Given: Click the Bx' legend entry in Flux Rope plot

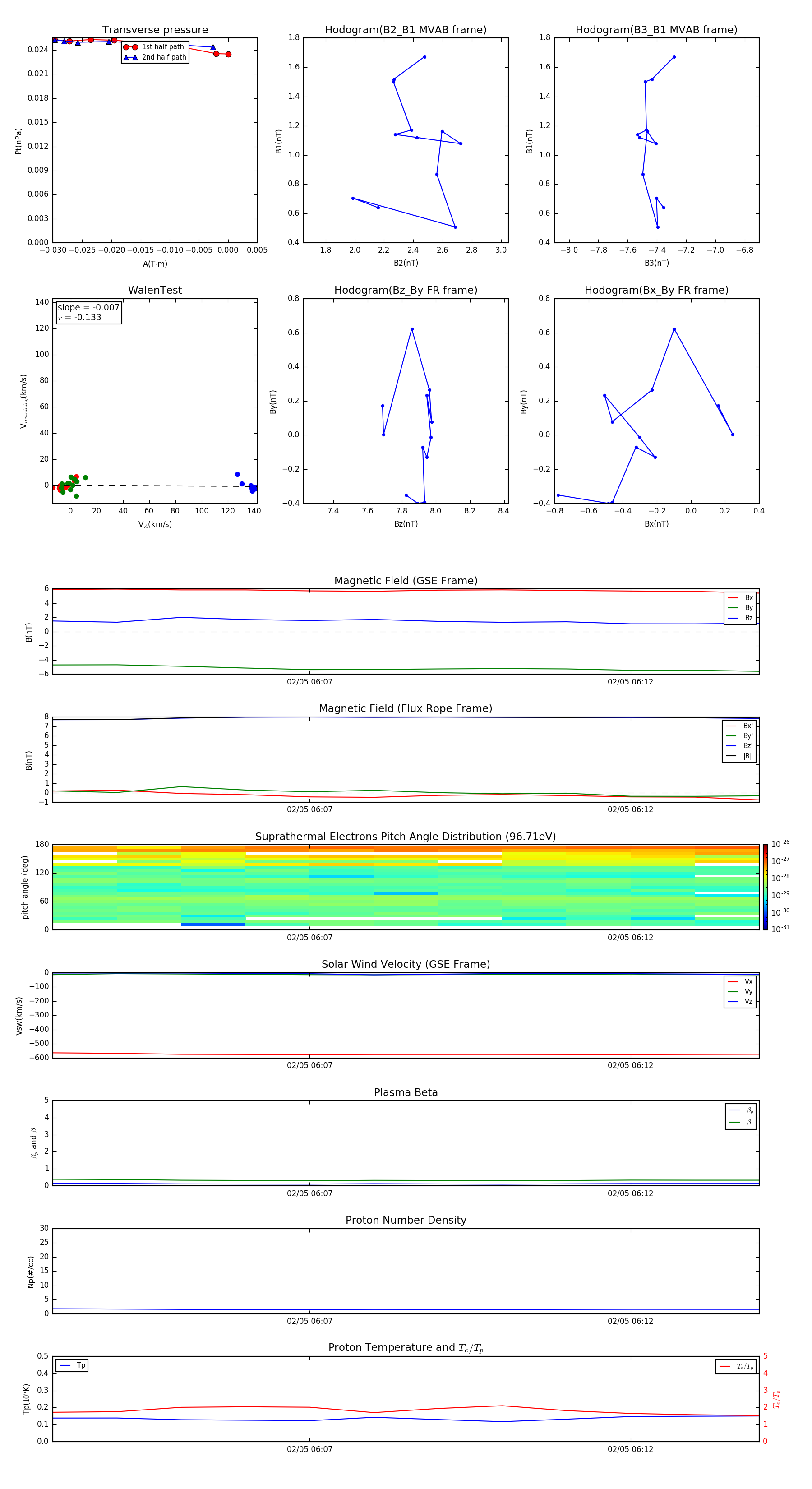Looking at the screenshot, I should 739,726.
